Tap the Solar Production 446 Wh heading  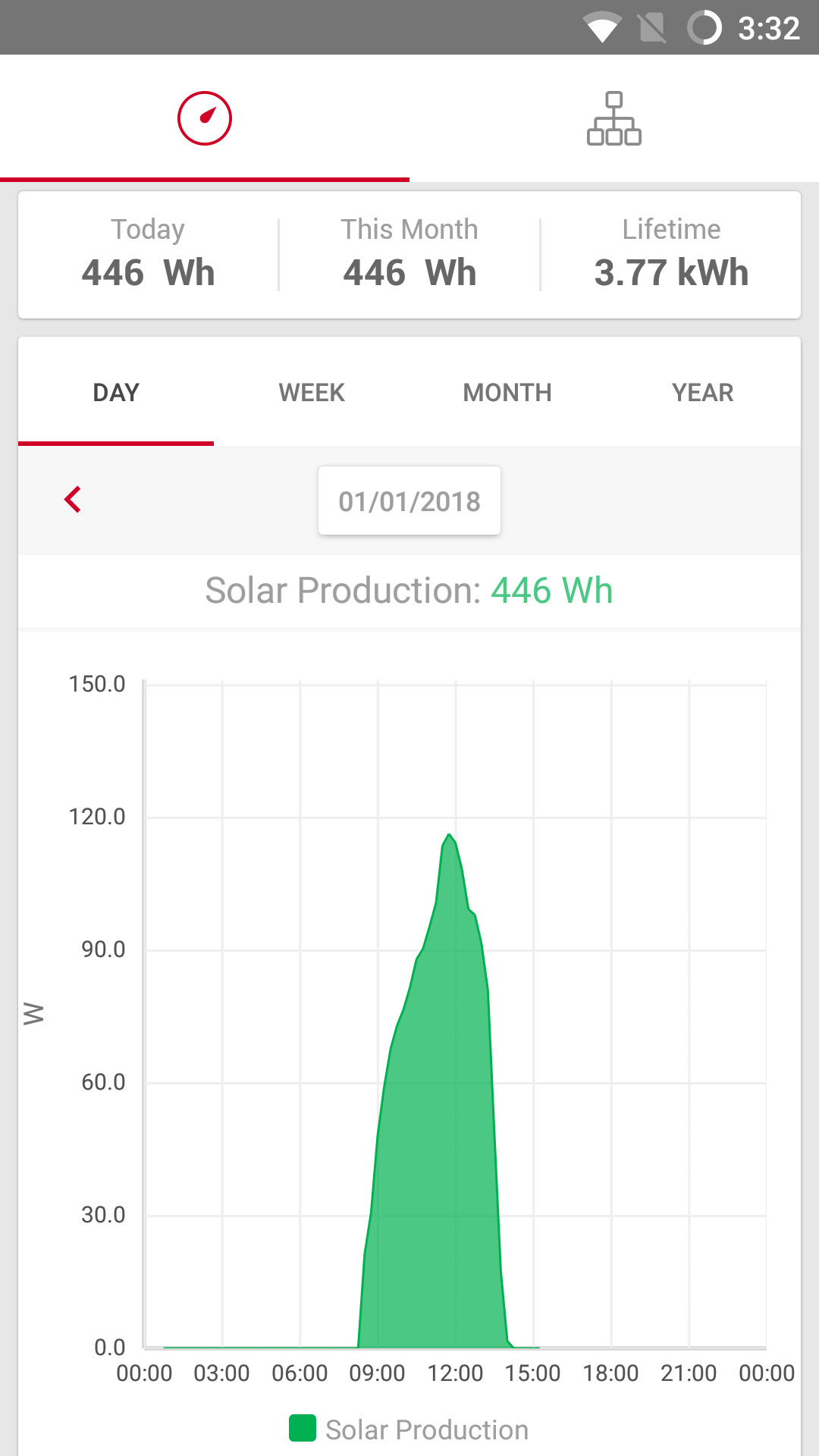(409, 591)
